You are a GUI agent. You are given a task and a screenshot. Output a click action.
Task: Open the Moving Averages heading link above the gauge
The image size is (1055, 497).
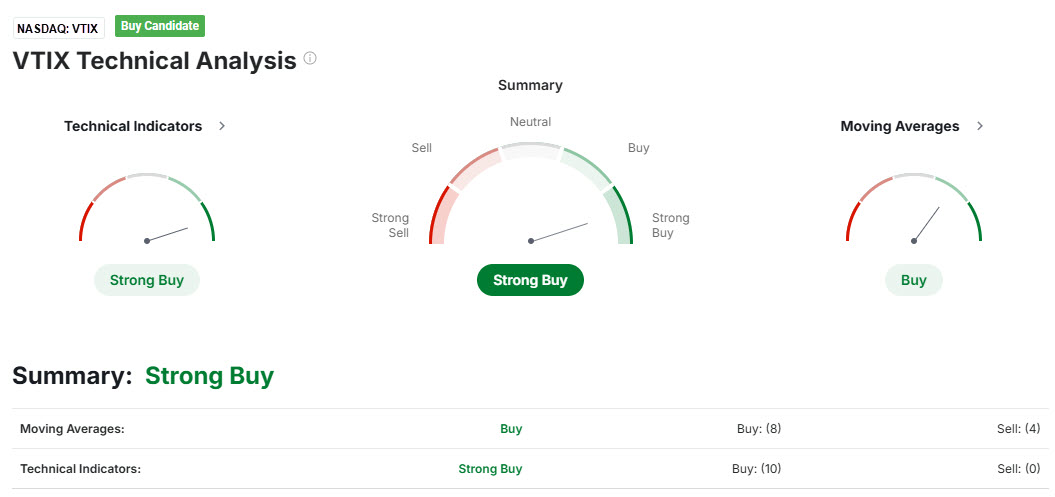(x=900, y=126)
